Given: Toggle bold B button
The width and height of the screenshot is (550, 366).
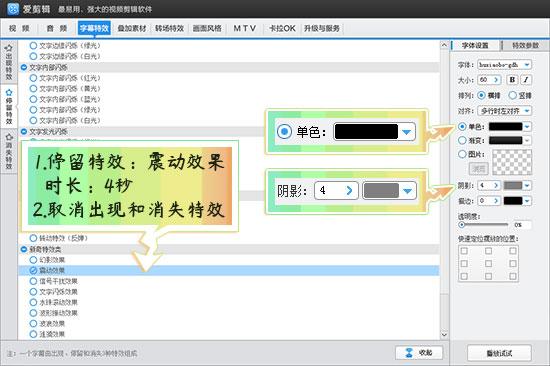Looking at the screenshot, I should (x=512, y=80).
